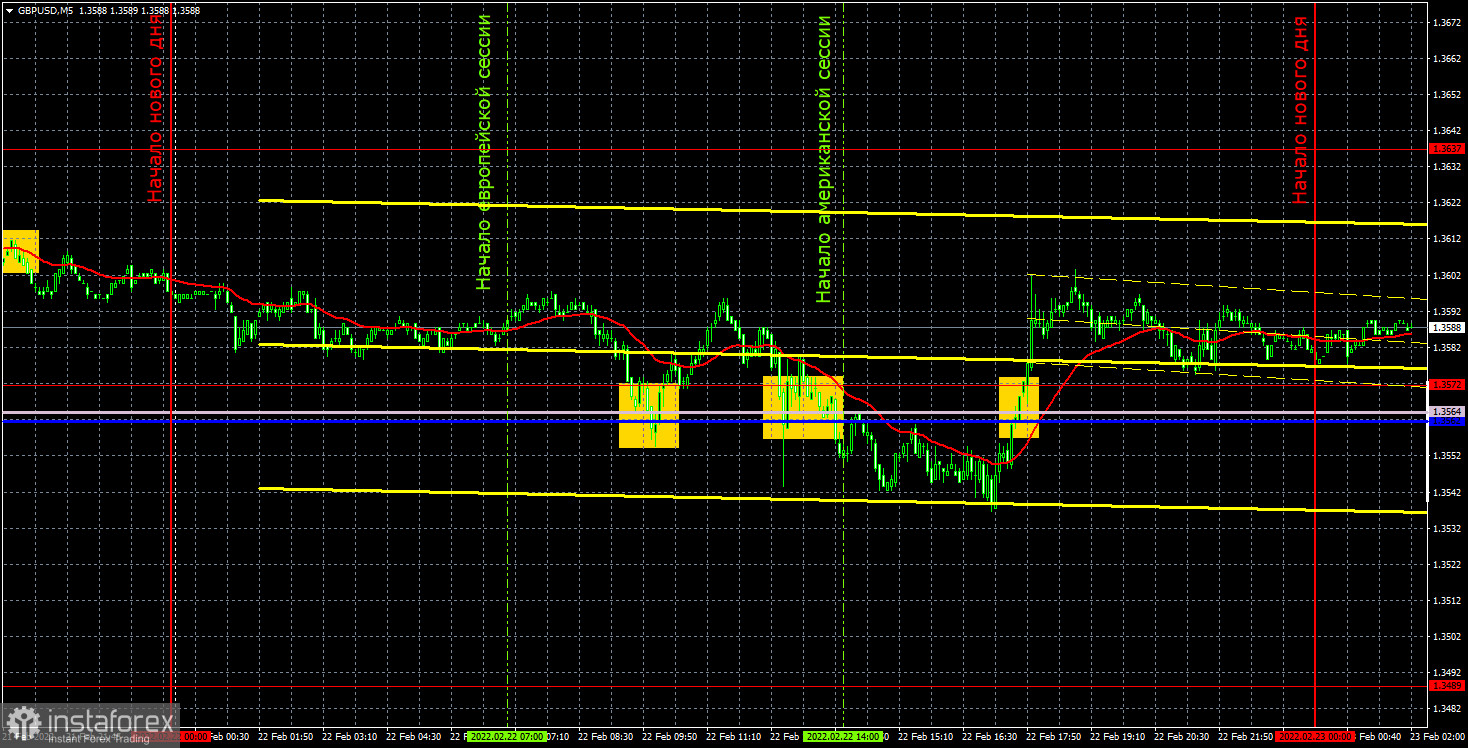Screen dimensions: 1468x748
Task: Select the 1.3572 red price tag
Action: pos(1448,384)
